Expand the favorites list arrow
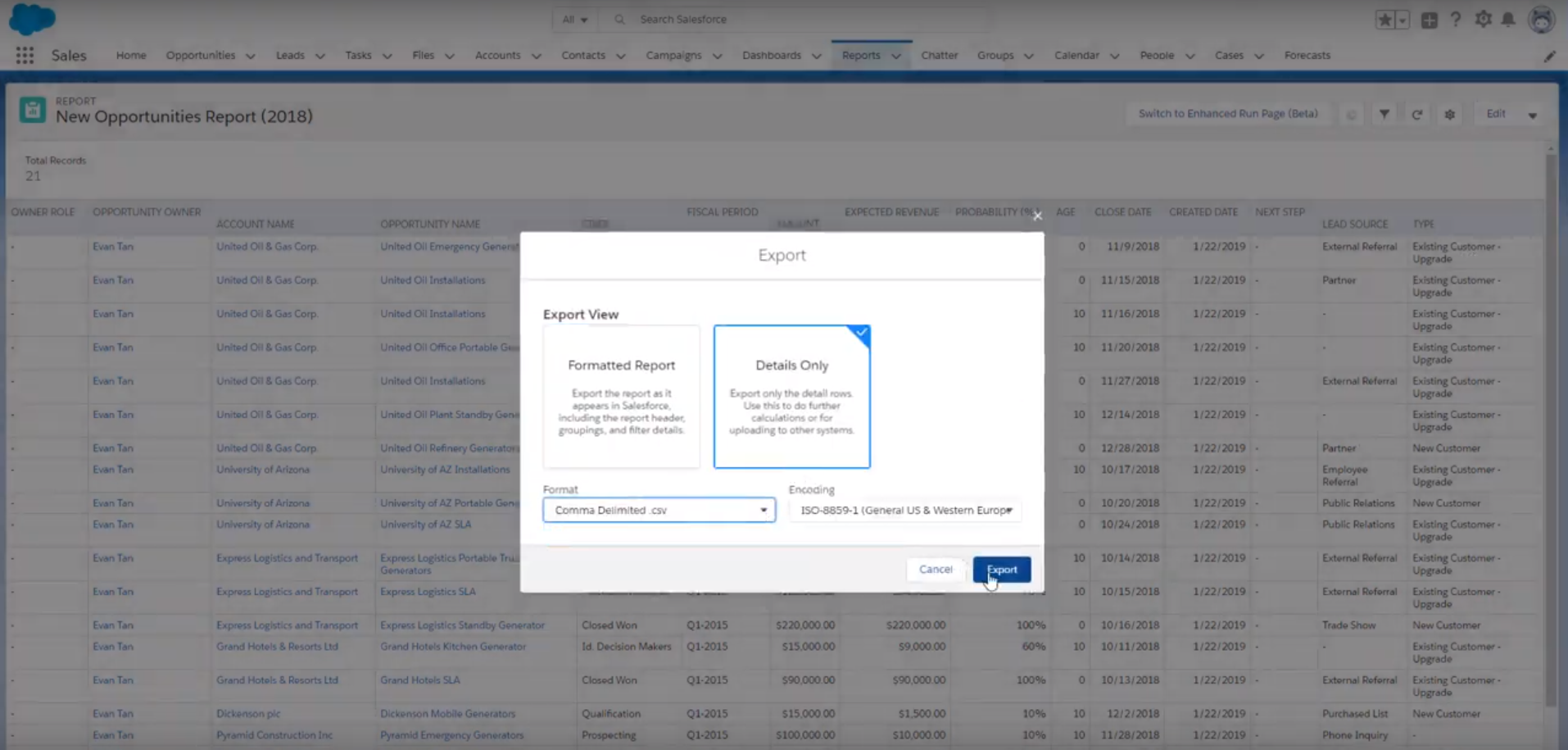This screenshot has height=750, width=1568. (1403, 20)
